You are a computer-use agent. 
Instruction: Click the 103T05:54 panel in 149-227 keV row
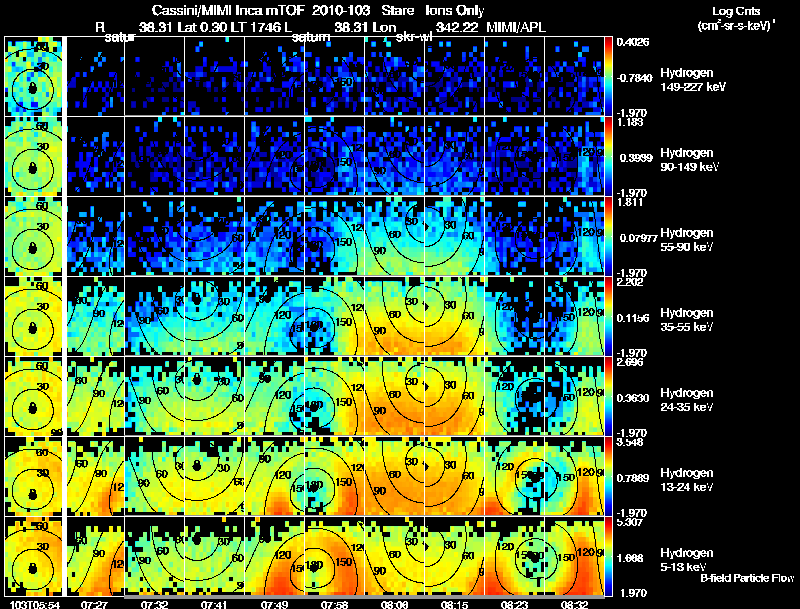tap(33, 76)
